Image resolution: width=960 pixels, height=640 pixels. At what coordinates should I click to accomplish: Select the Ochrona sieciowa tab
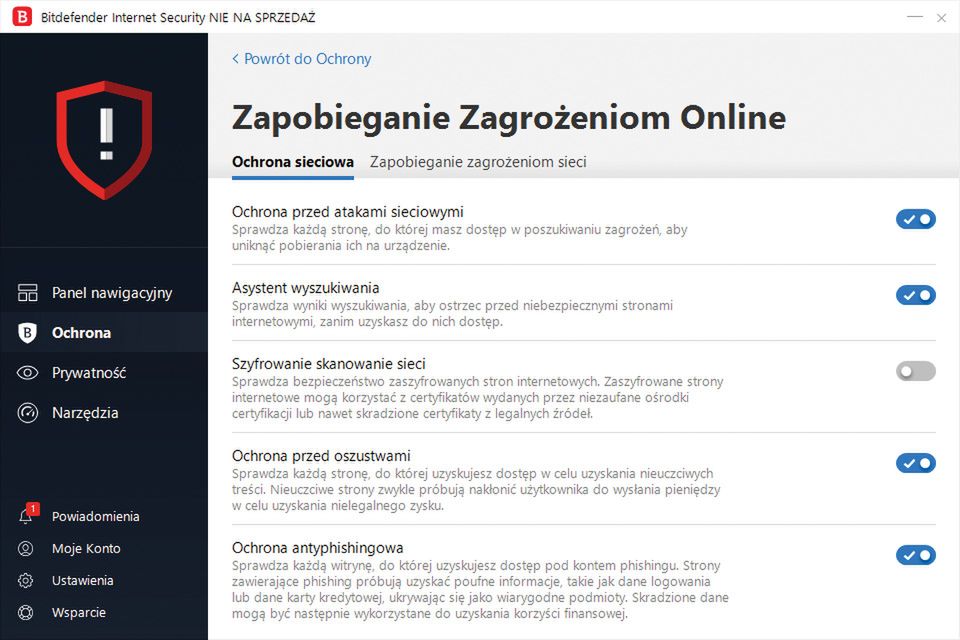(x=292, y=162)
